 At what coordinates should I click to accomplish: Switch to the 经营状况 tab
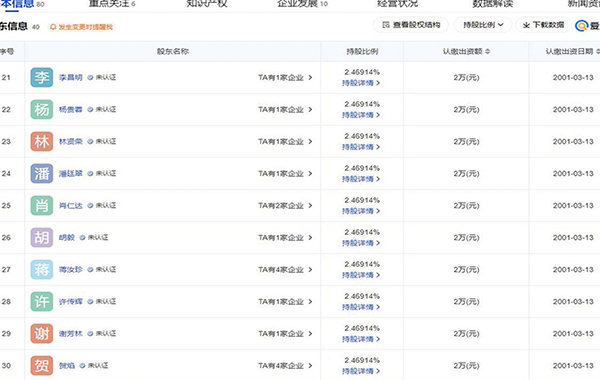pos(398,4)
